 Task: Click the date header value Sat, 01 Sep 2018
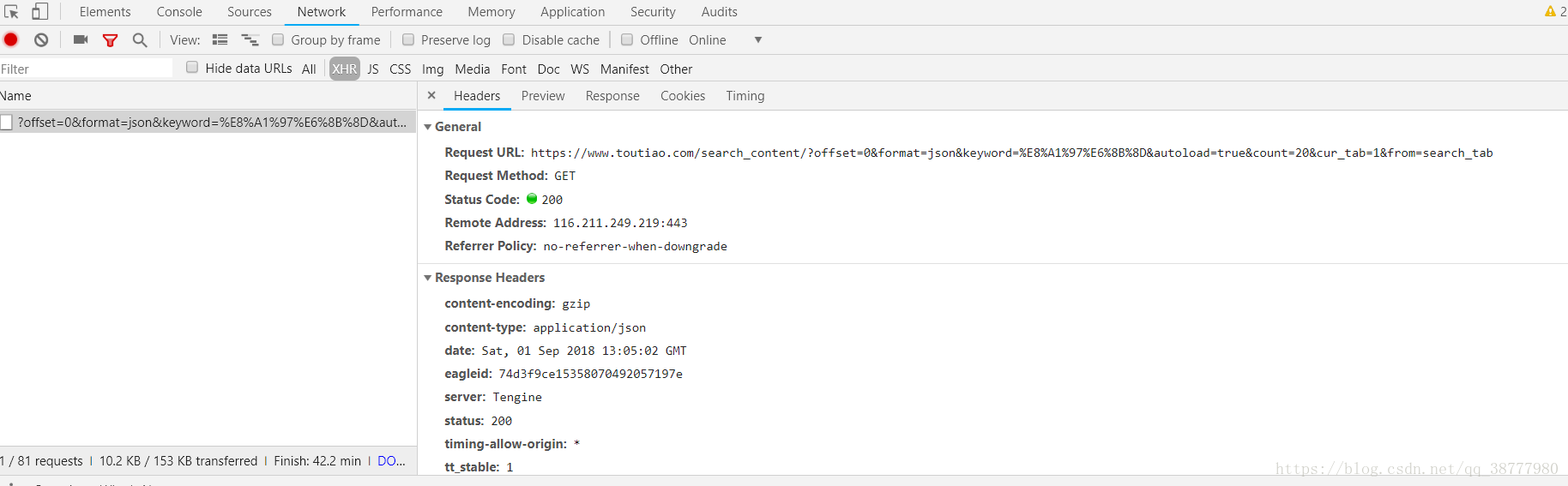[584, 351]
